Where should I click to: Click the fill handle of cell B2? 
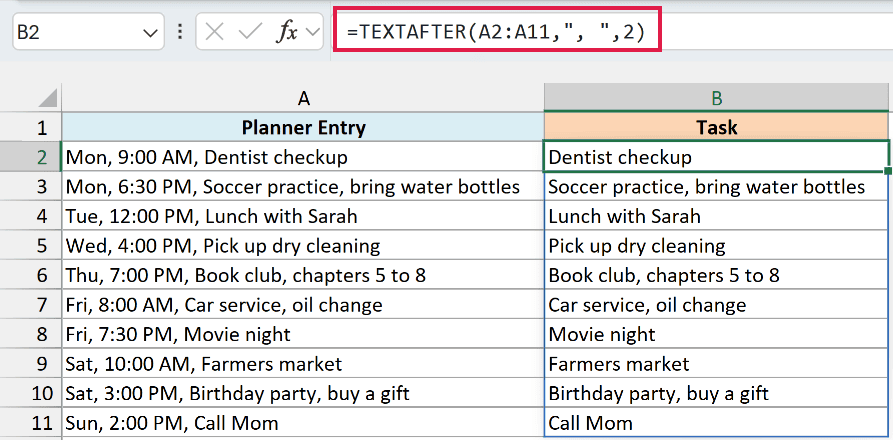[888, 171]
